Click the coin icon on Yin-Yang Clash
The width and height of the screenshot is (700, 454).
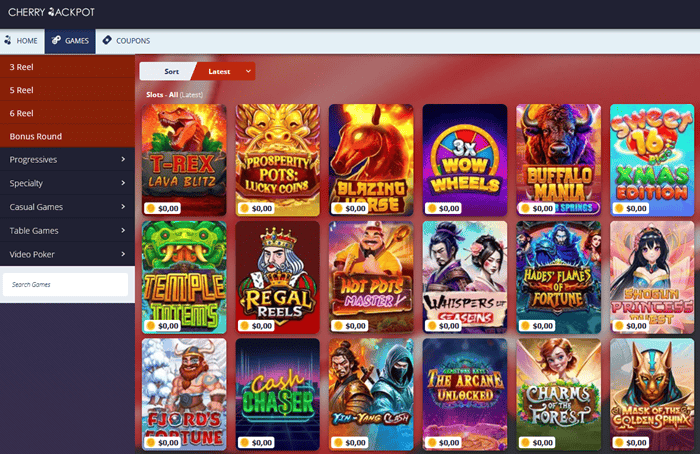[338, 442]
